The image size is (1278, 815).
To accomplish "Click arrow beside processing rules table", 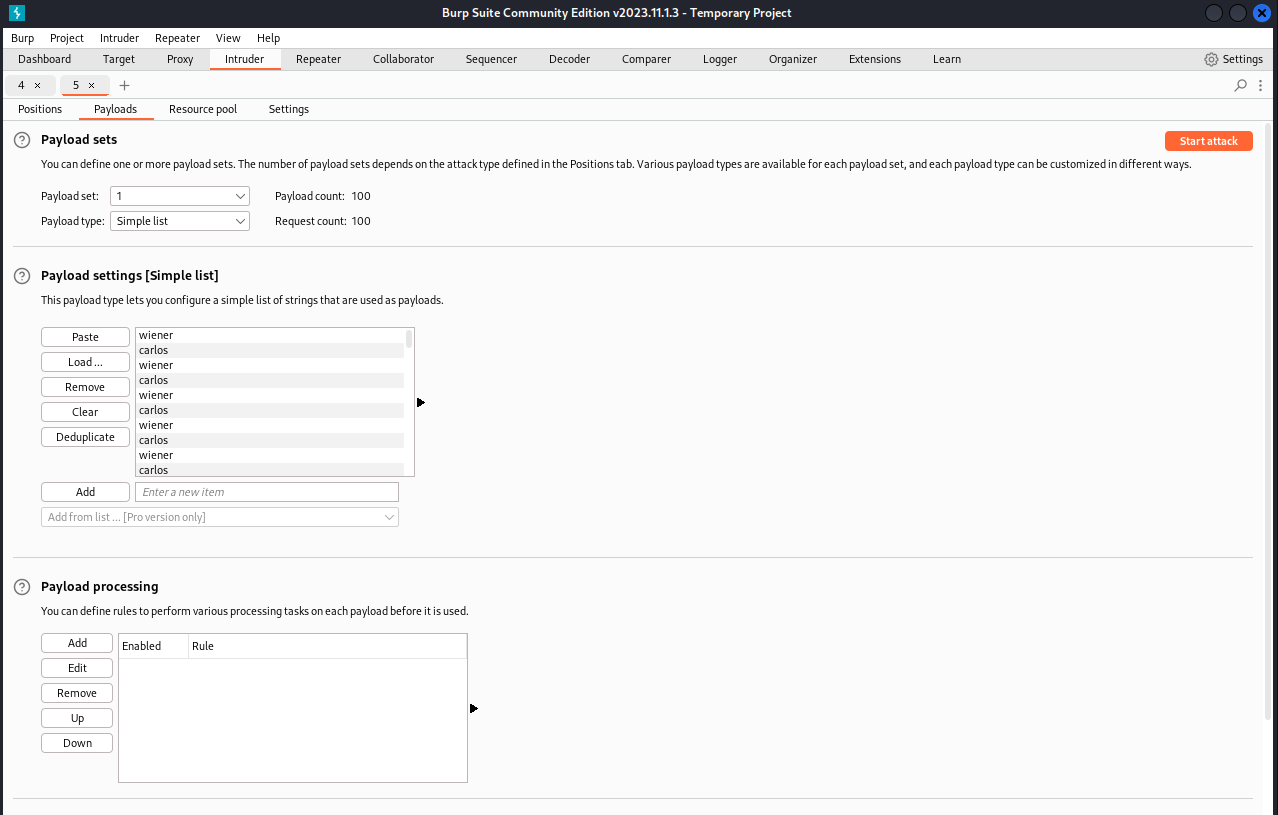I will tap(474, 708).
